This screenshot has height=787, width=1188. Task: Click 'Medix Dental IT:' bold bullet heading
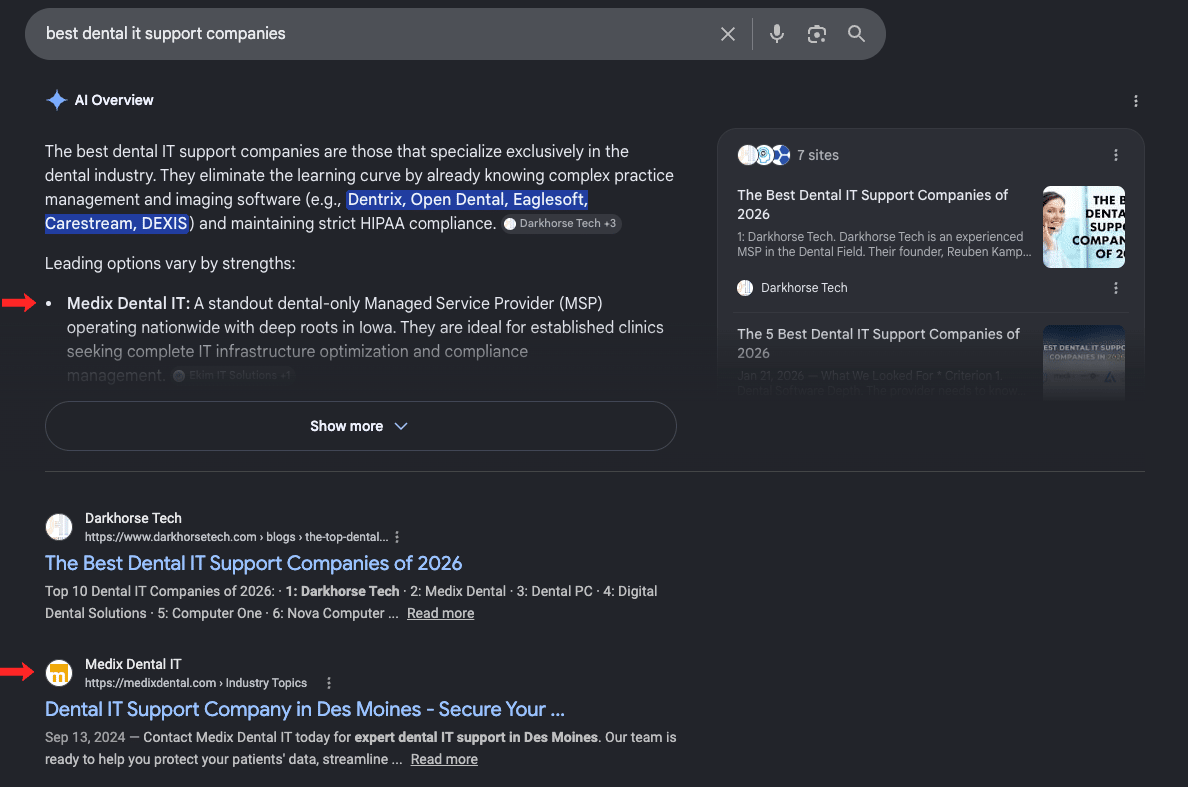128,303
